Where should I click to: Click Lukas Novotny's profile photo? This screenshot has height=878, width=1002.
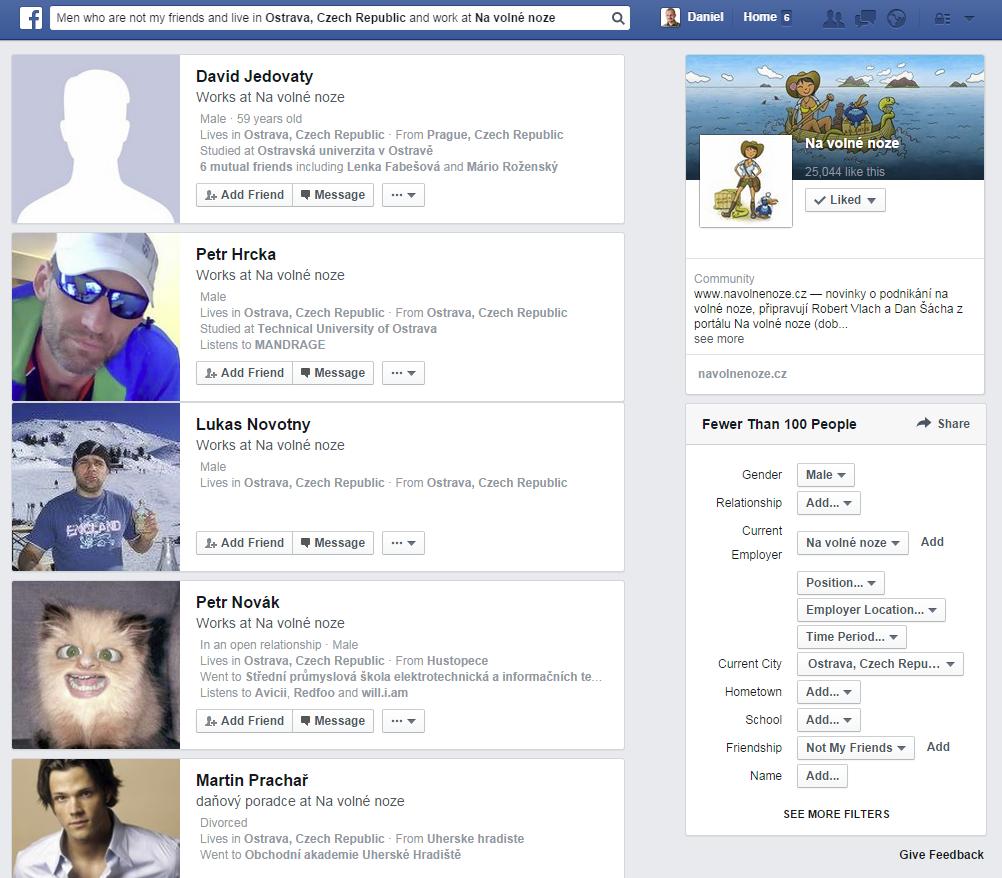[x=96, y=487]
